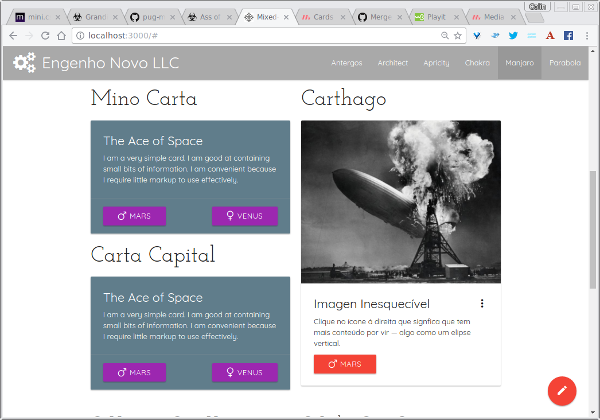Open vertical ellipsis menu on Imagen Inesquecível card

click(482, 303)
